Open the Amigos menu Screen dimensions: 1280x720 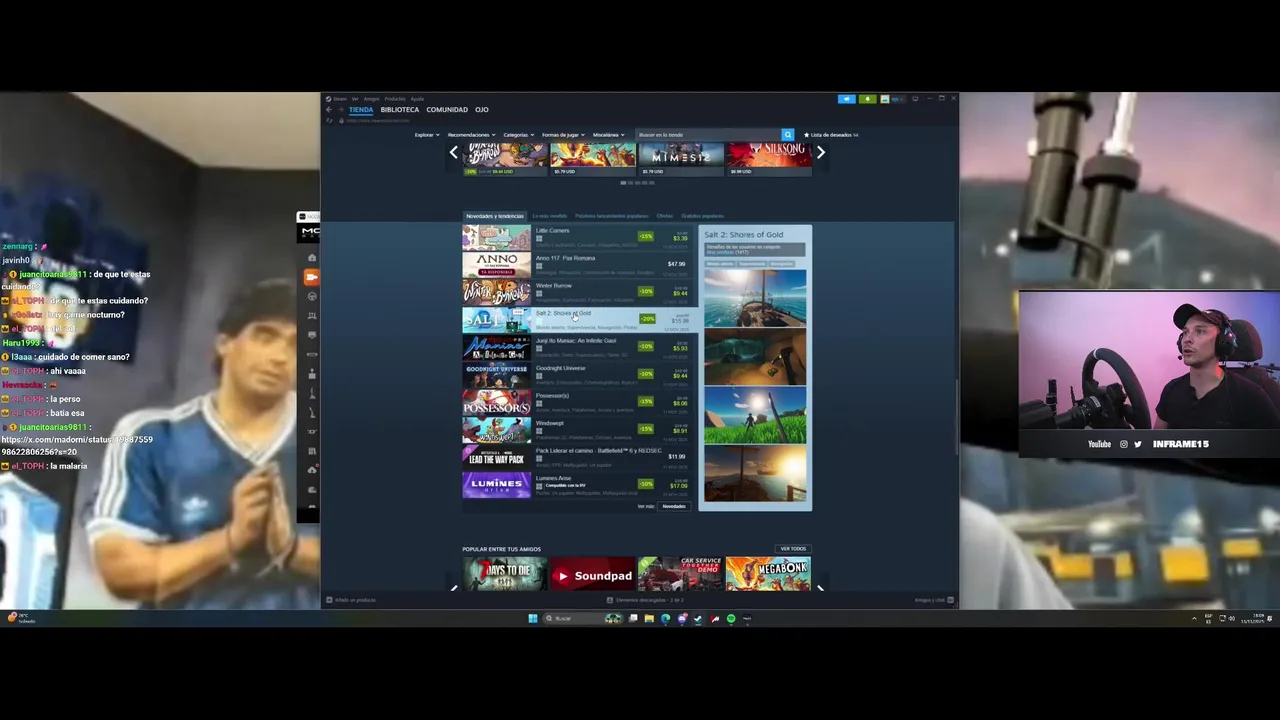pyautogui.click(x=372, y=99)
